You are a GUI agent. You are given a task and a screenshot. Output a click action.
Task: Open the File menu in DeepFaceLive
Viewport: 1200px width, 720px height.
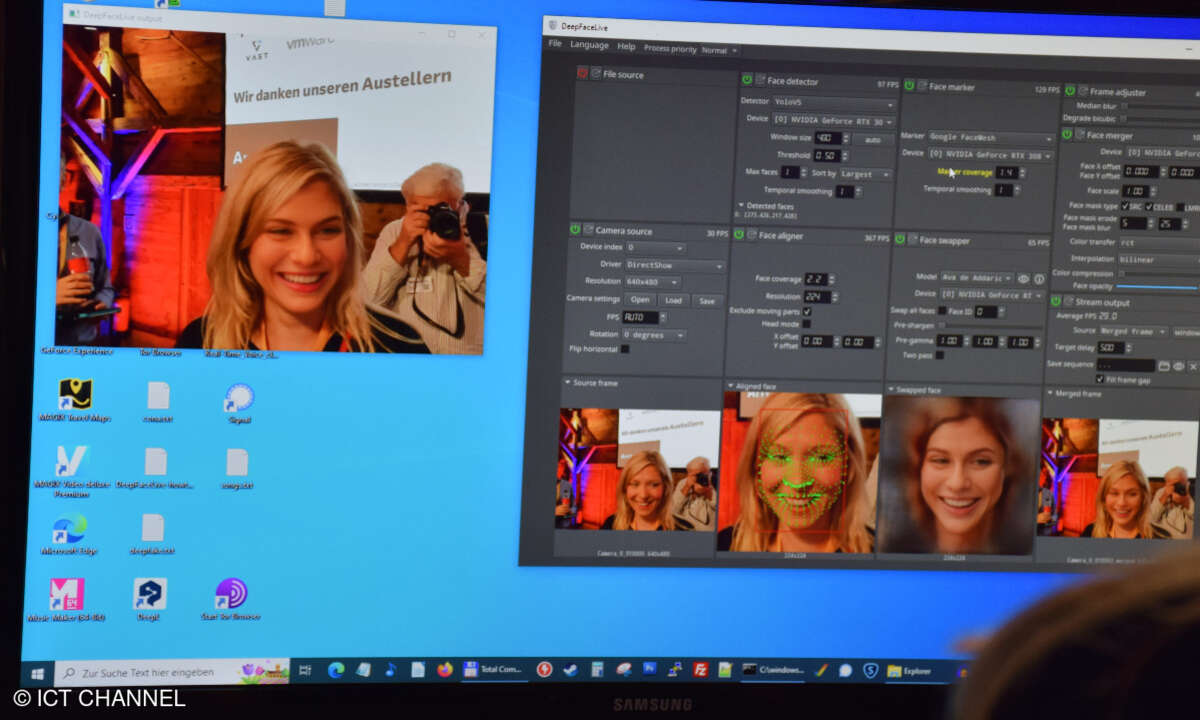tap(555, 44)
